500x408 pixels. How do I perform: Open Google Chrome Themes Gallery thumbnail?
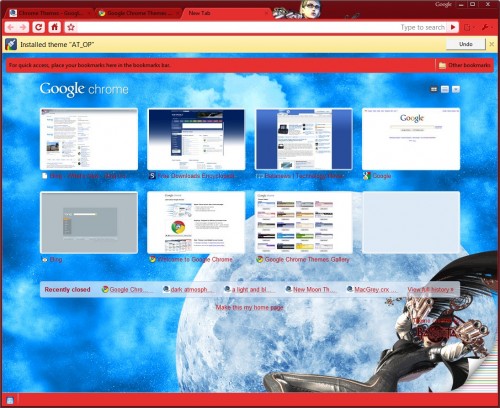pos(304,222)
